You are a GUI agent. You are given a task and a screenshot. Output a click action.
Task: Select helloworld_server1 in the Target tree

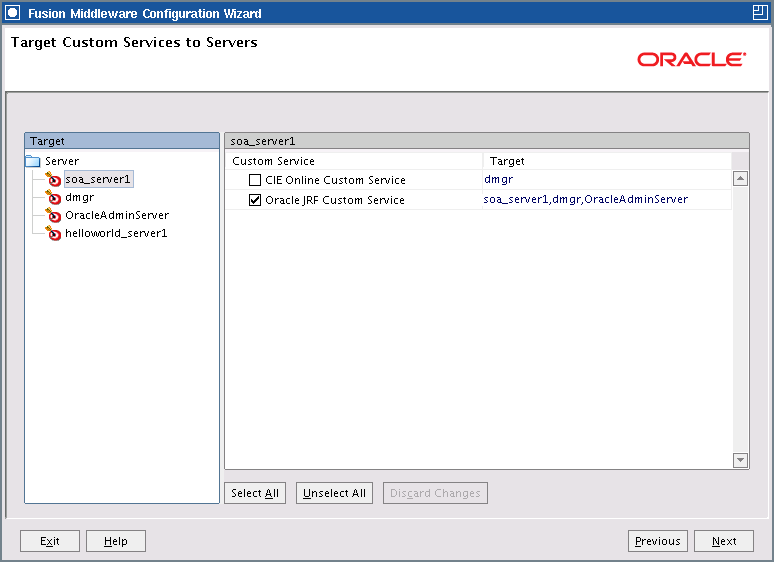[x=116, y=233]
